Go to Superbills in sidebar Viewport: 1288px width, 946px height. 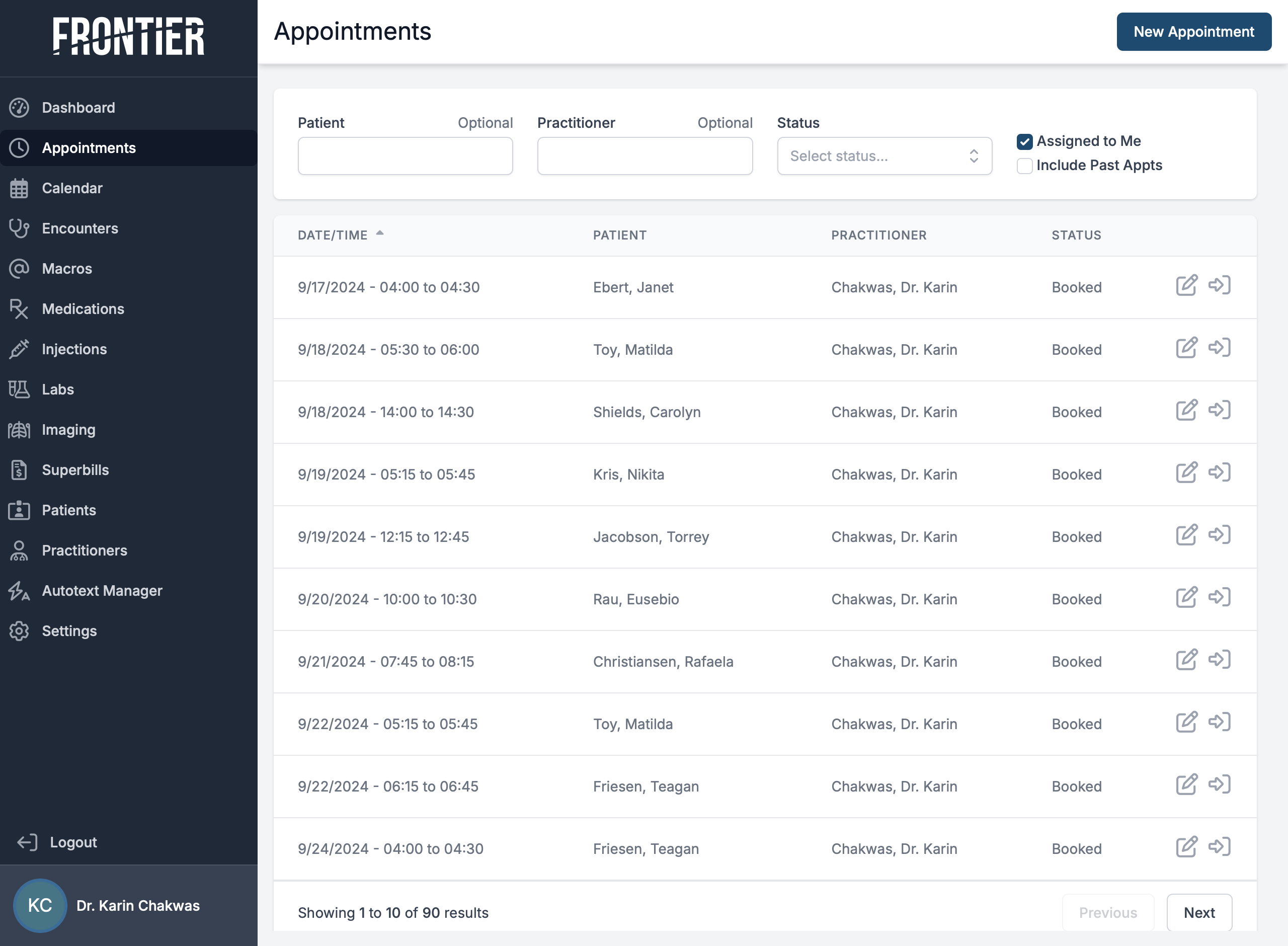[75, 470]
